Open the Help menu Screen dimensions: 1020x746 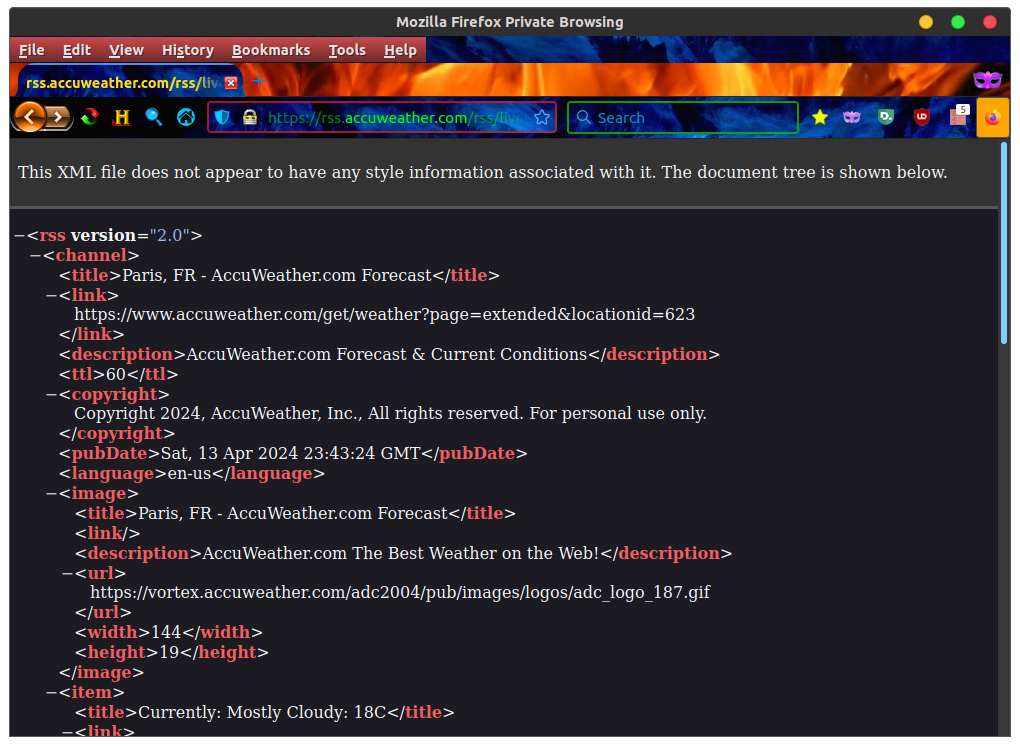(x=400, y=50)
